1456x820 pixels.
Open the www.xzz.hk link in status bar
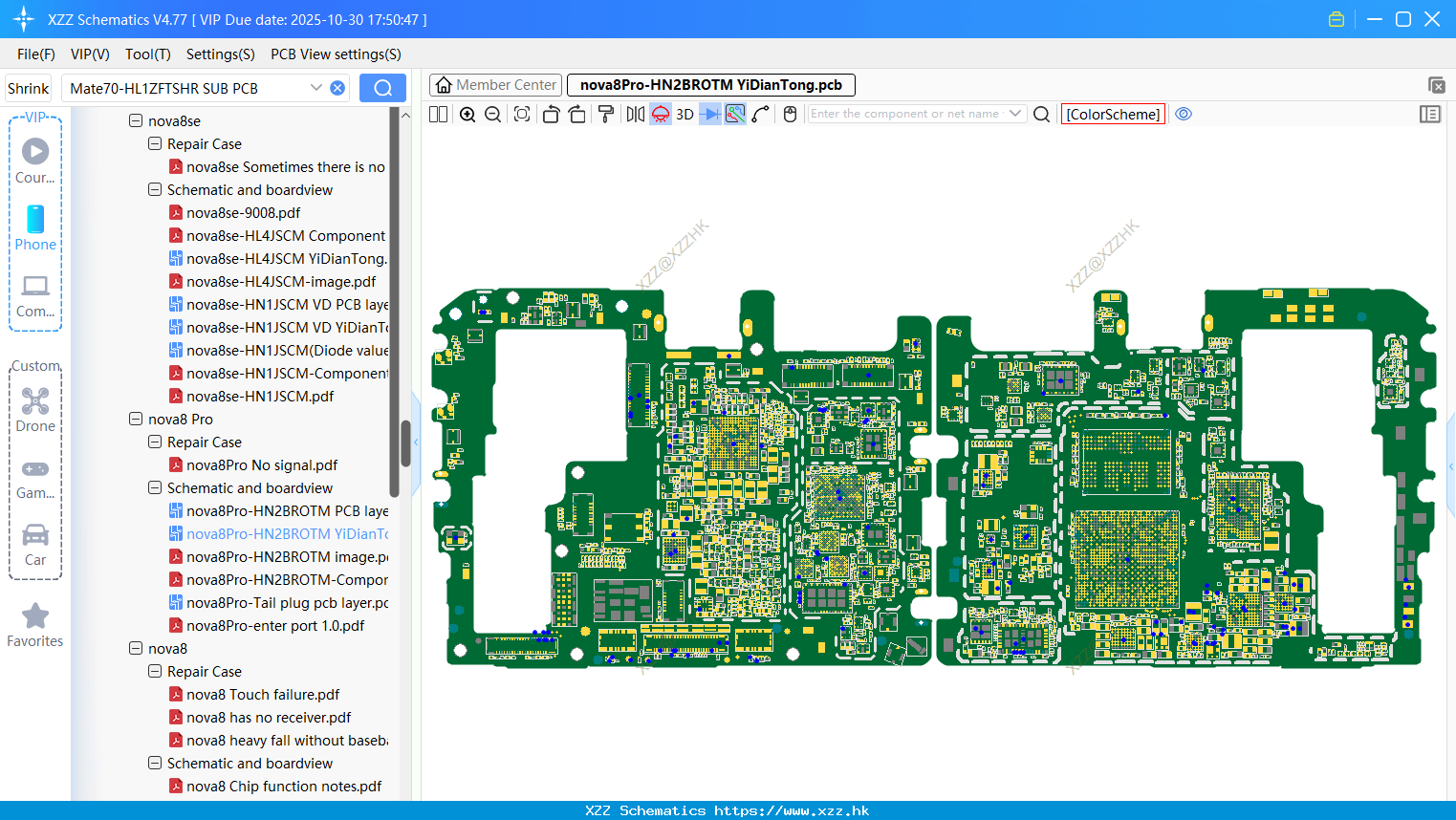[792, 810]
